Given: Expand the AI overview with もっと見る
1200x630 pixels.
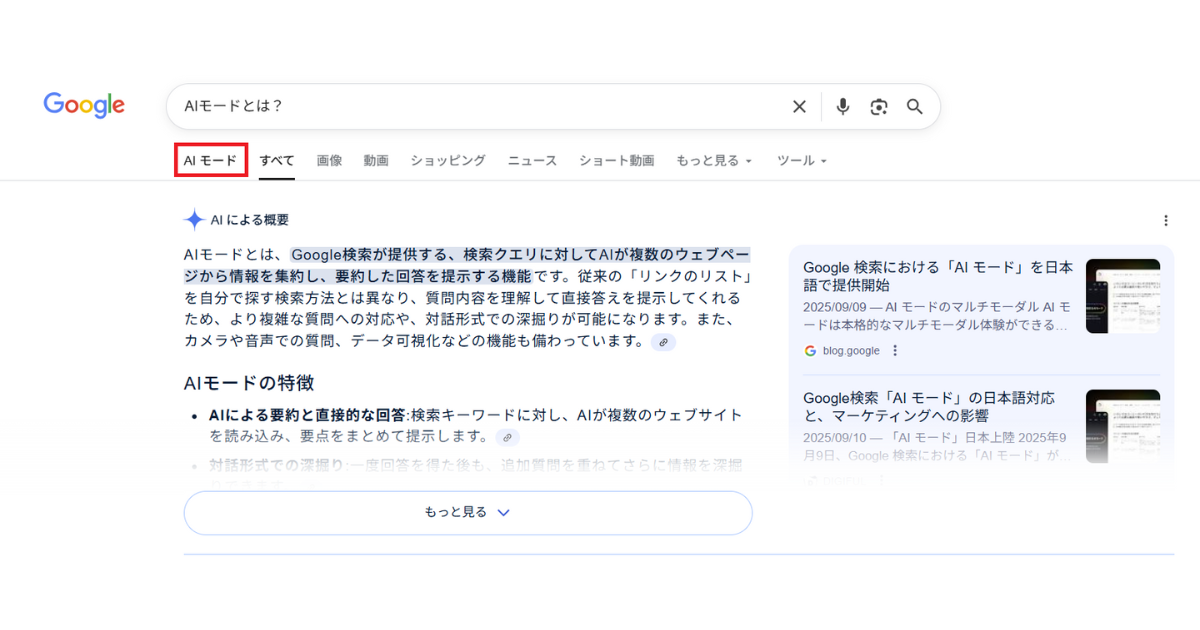Looking at the screenshot, I should pyautogui.click(x=466, y=512).
